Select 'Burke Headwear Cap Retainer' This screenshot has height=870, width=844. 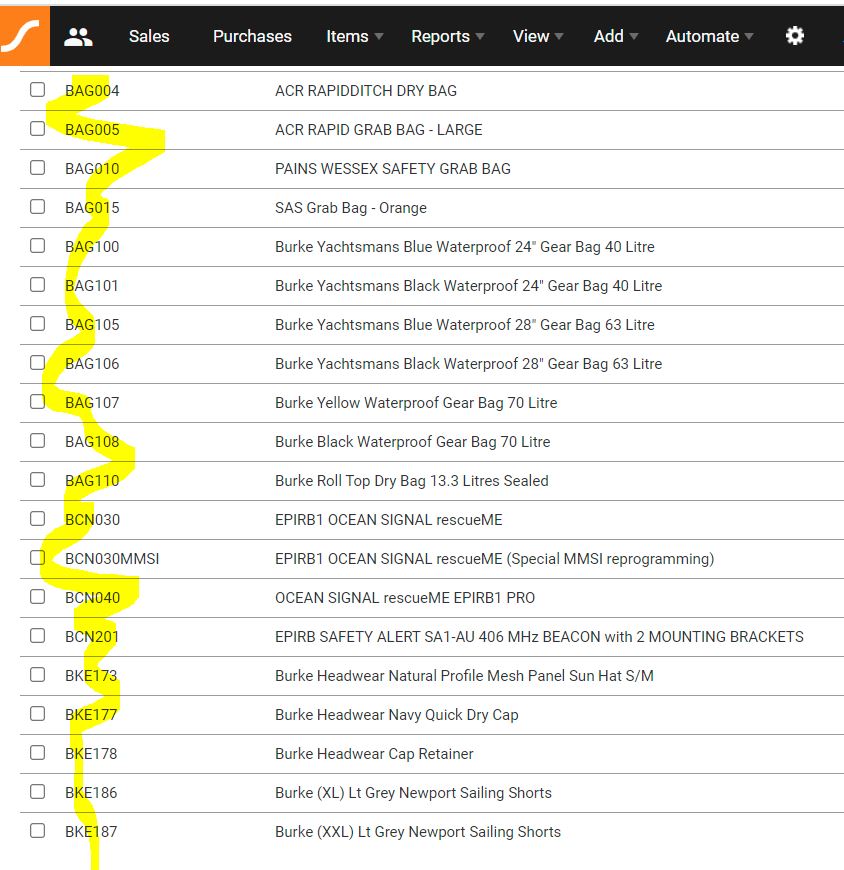374,753
